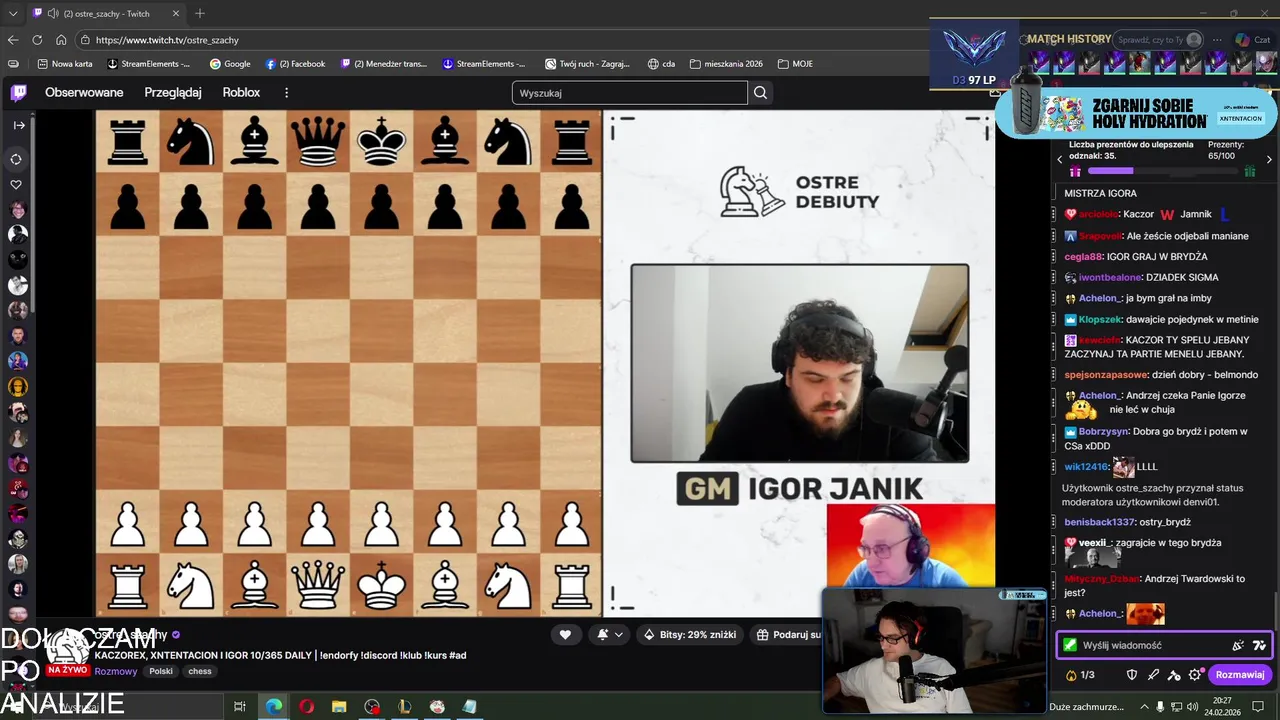Click black queen on d8
Image resolution: width=1280 pixels, height=720 pixels.
(x=317, y=142)
